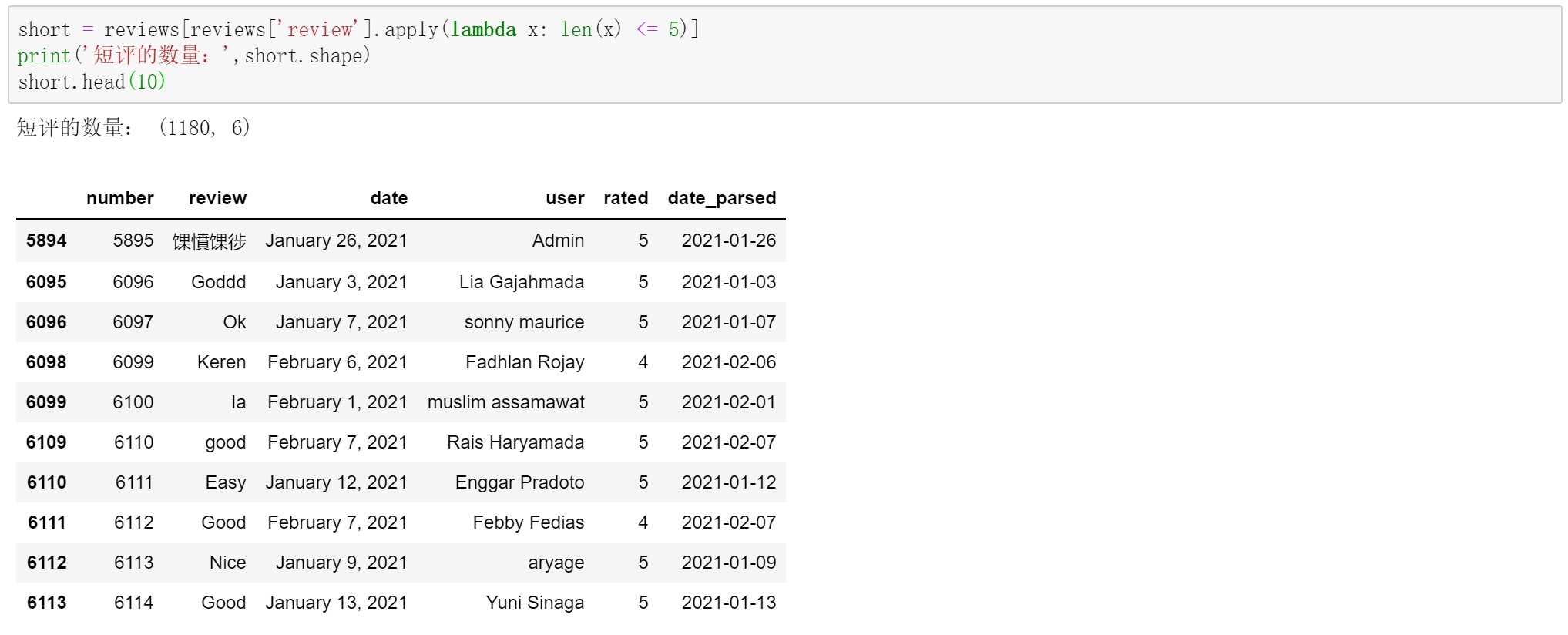Click the 'number' column header

coord(120,198)
